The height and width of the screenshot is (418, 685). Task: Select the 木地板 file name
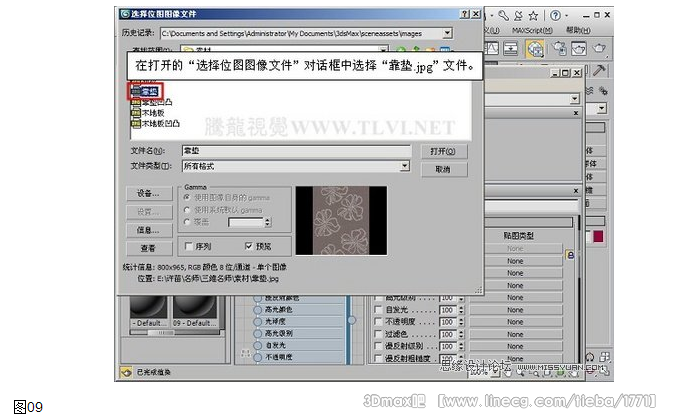coord(153,113)
